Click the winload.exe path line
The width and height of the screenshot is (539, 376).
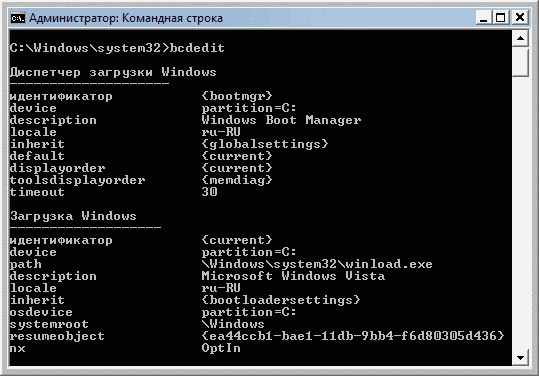[x=317, y=264]
